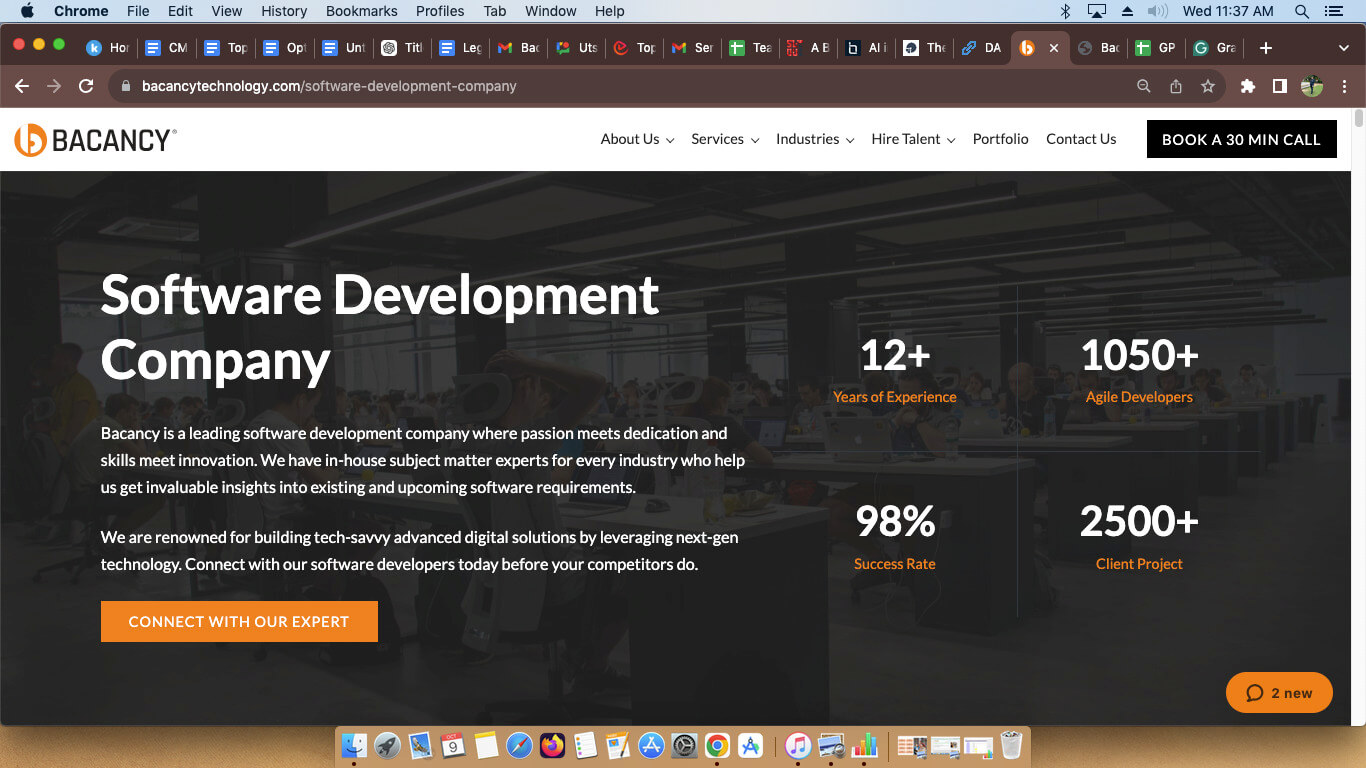Open Spotlight search in the menu bar
The image size is (1366, 768).
pyautogui.click(x=1300, y=11)
